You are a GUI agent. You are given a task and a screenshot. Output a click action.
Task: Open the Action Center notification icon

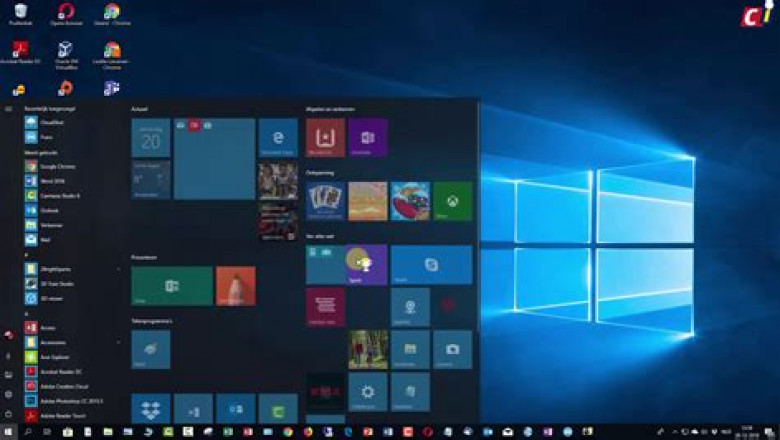(x=769, y=432)
